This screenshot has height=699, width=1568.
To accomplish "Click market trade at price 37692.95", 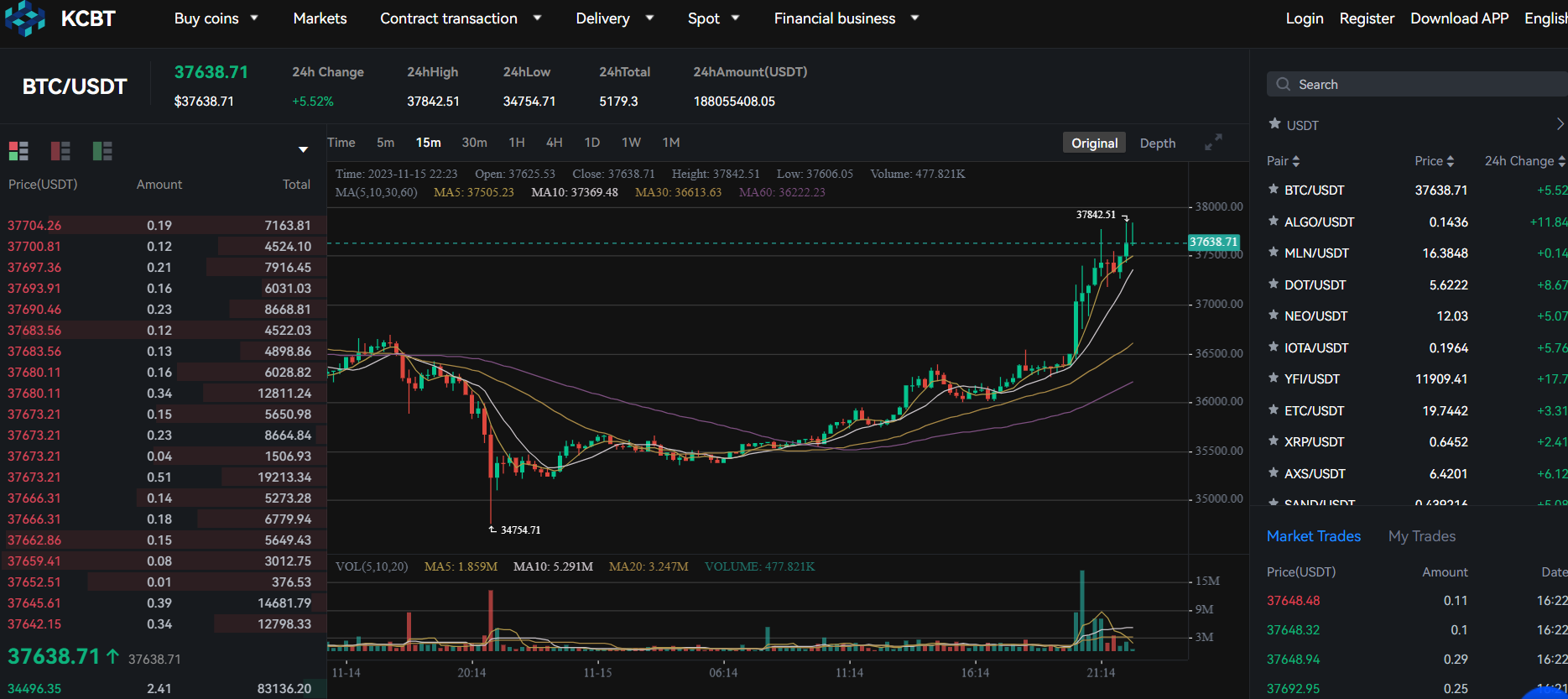I will [1417, 688].
